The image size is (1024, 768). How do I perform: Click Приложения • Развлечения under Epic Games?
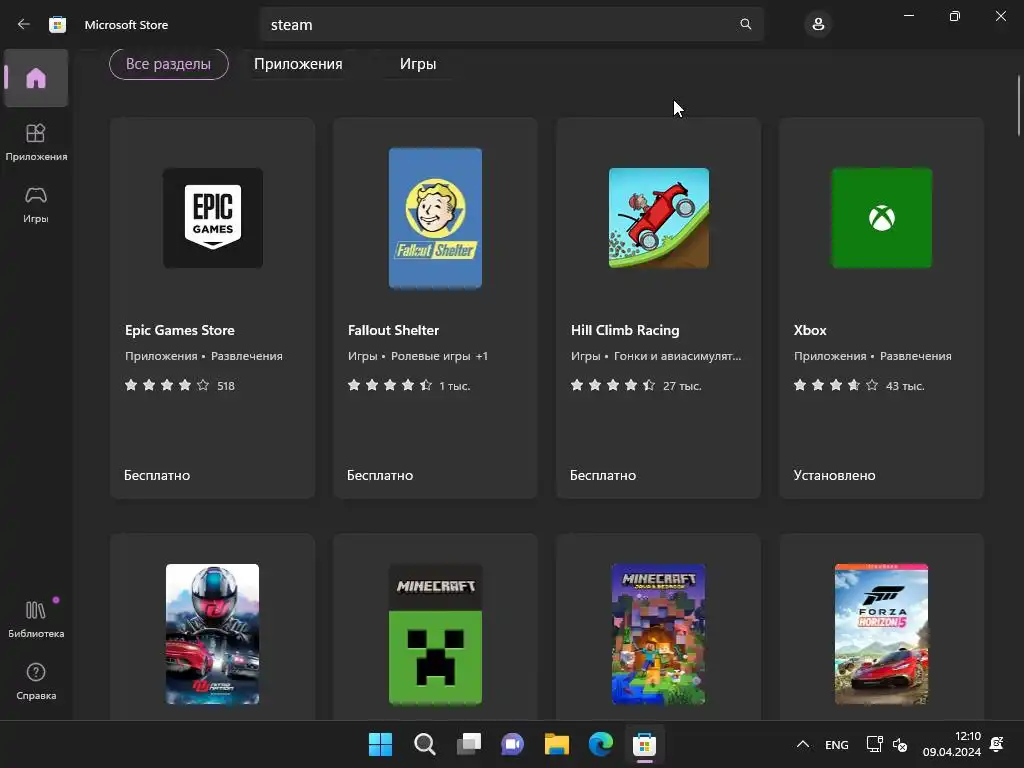[x=204, y=356]
